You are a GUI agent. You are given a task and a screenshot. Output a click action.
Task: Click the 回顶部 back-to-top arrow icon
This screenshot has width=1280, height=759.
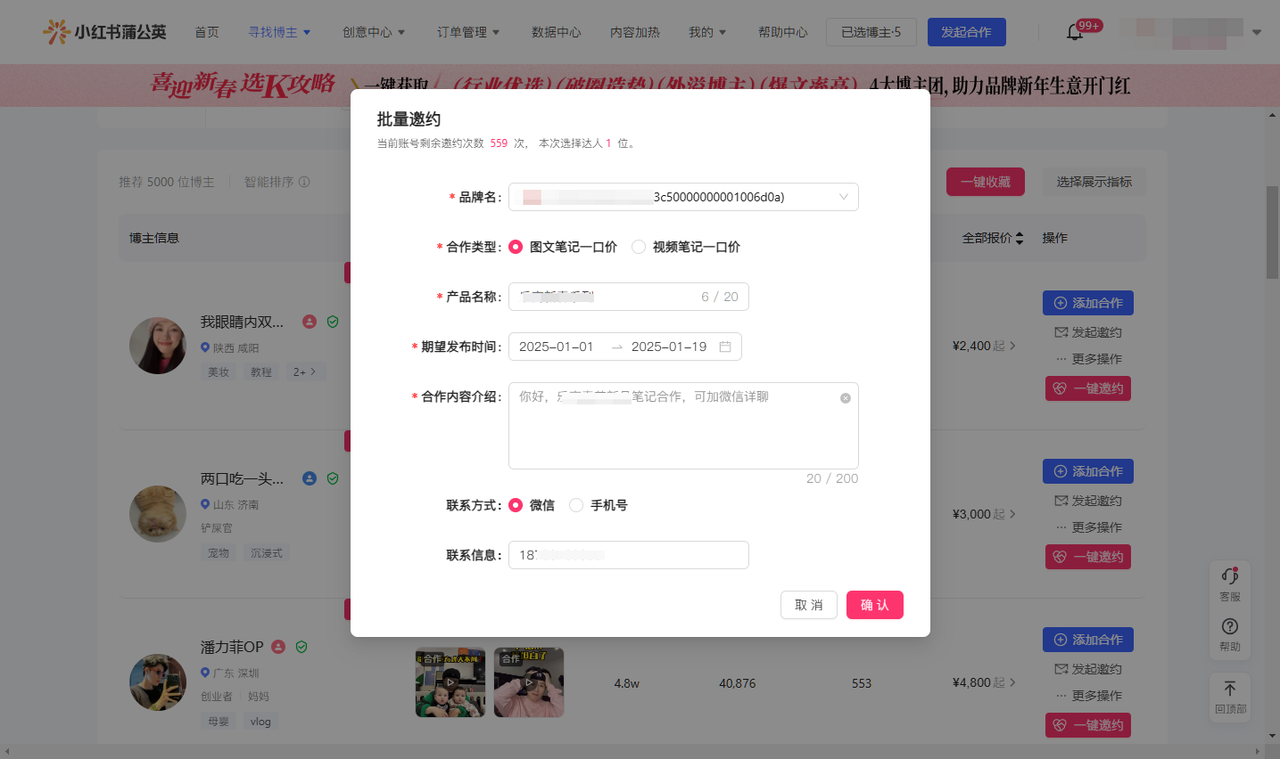[1230, 689]
